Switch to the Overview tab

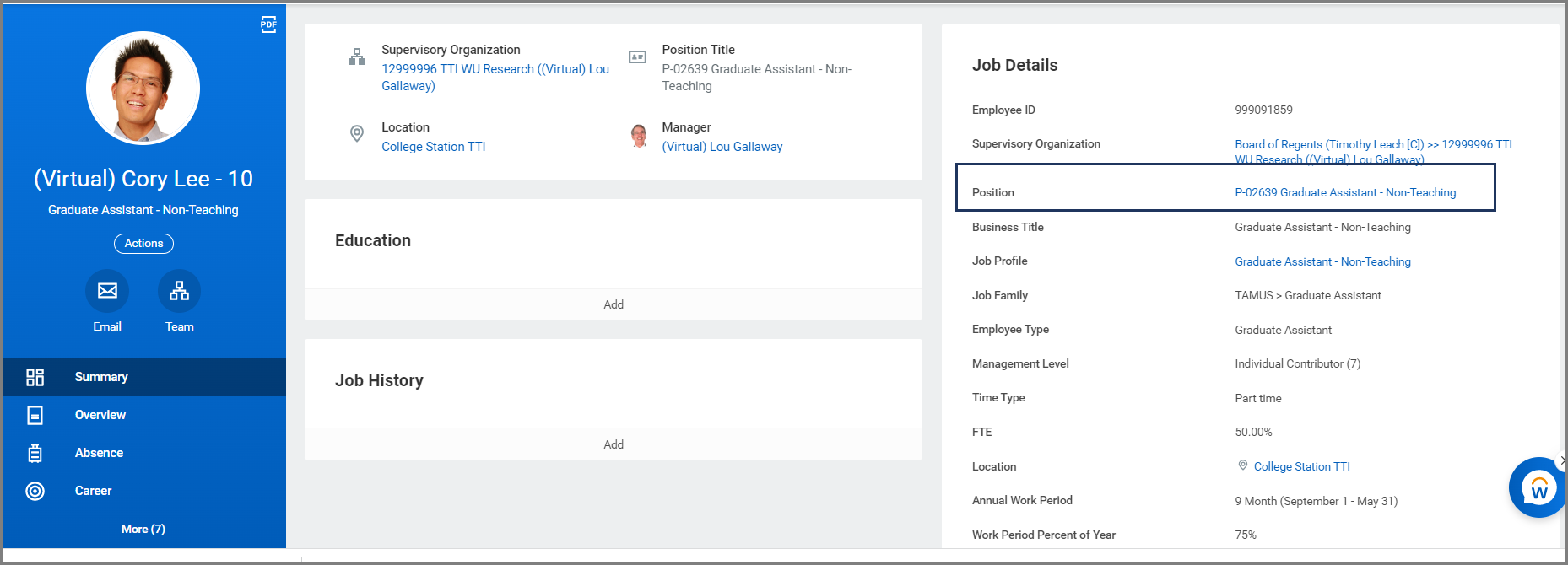[100, 415]
